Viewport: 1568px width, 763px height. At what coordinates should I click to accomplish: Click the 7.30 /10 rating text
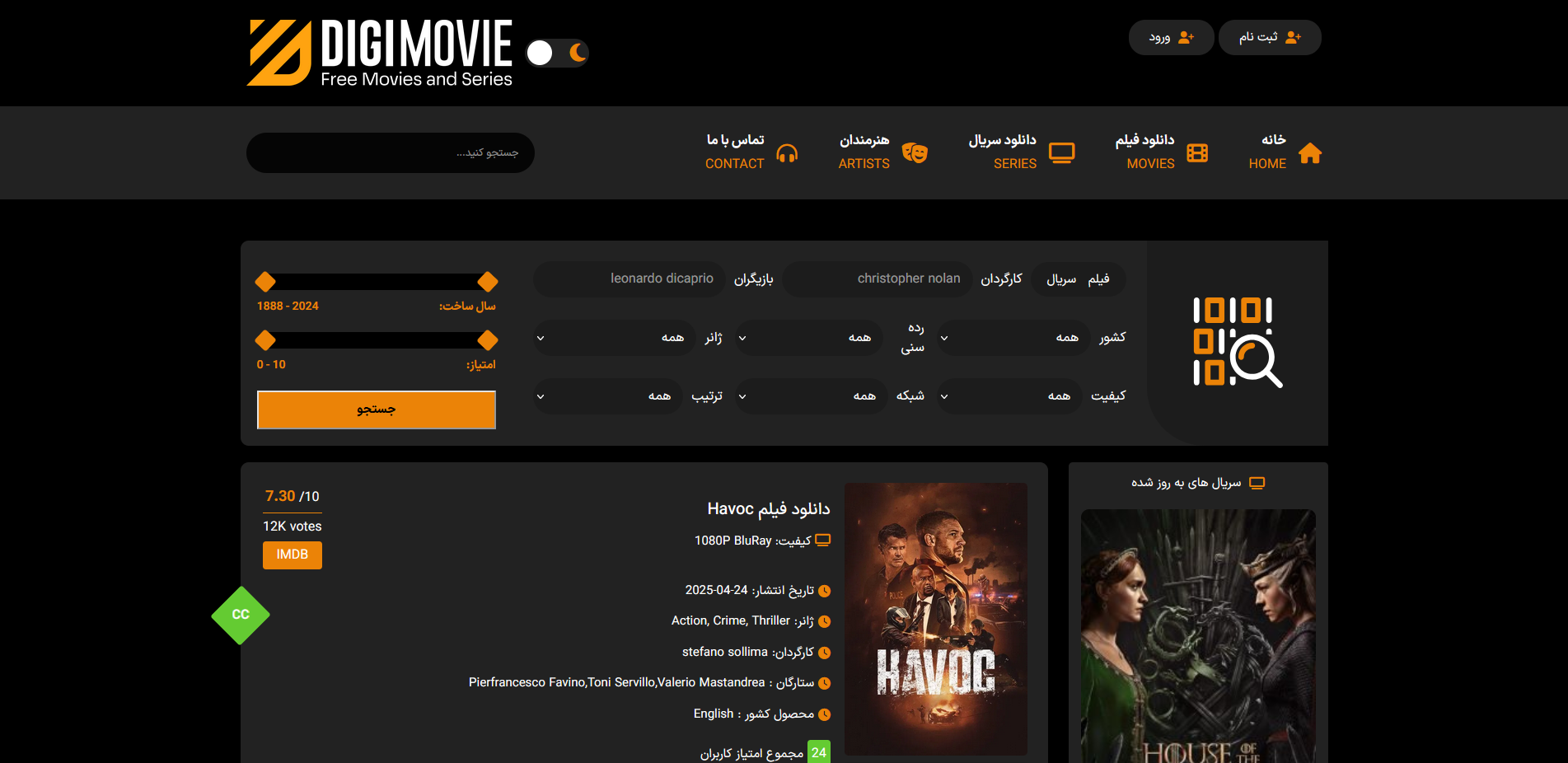(293, 496)
